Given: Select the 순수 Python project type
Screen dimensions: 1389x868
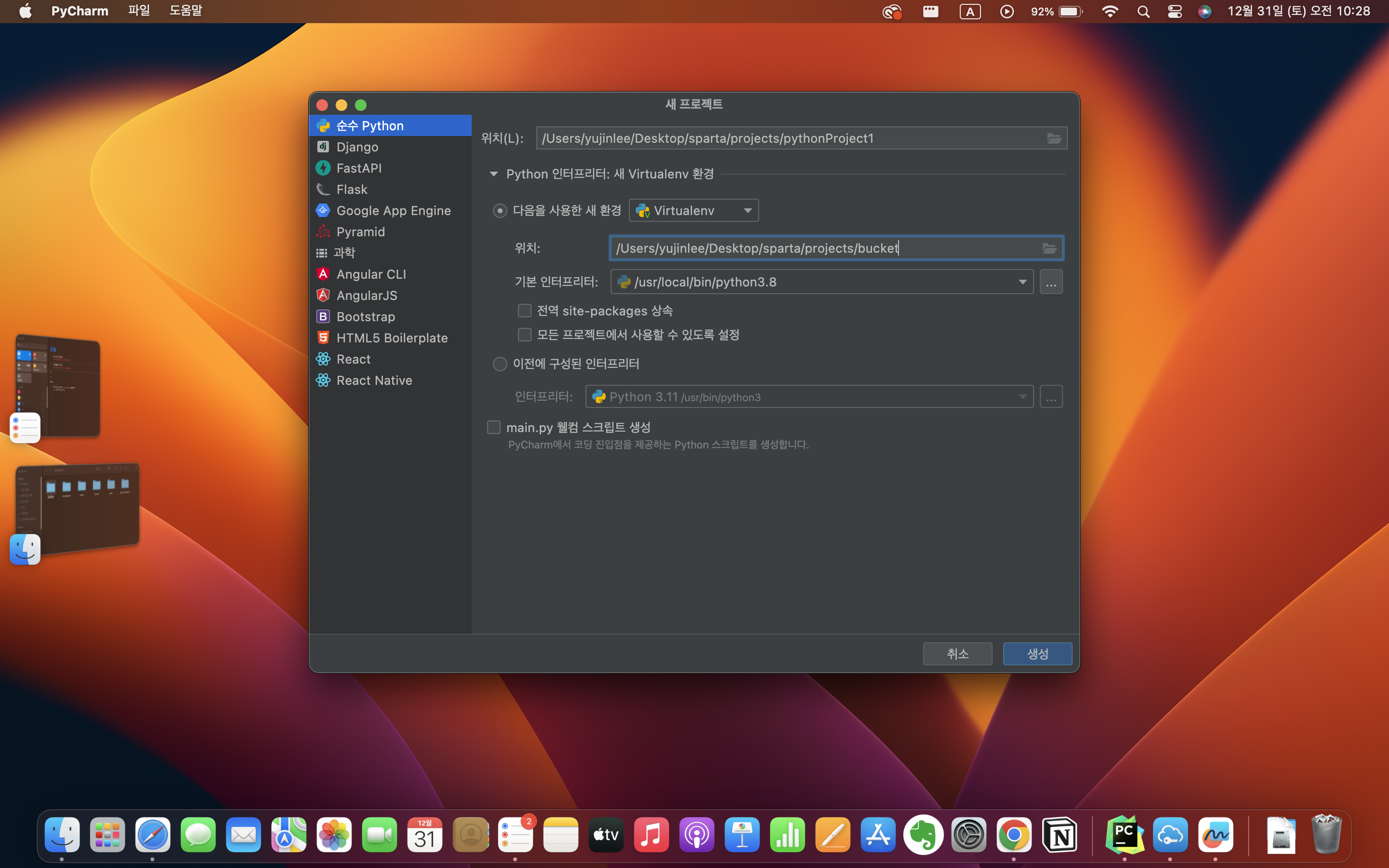Looking at the screenshot, I should click(390, 126).
